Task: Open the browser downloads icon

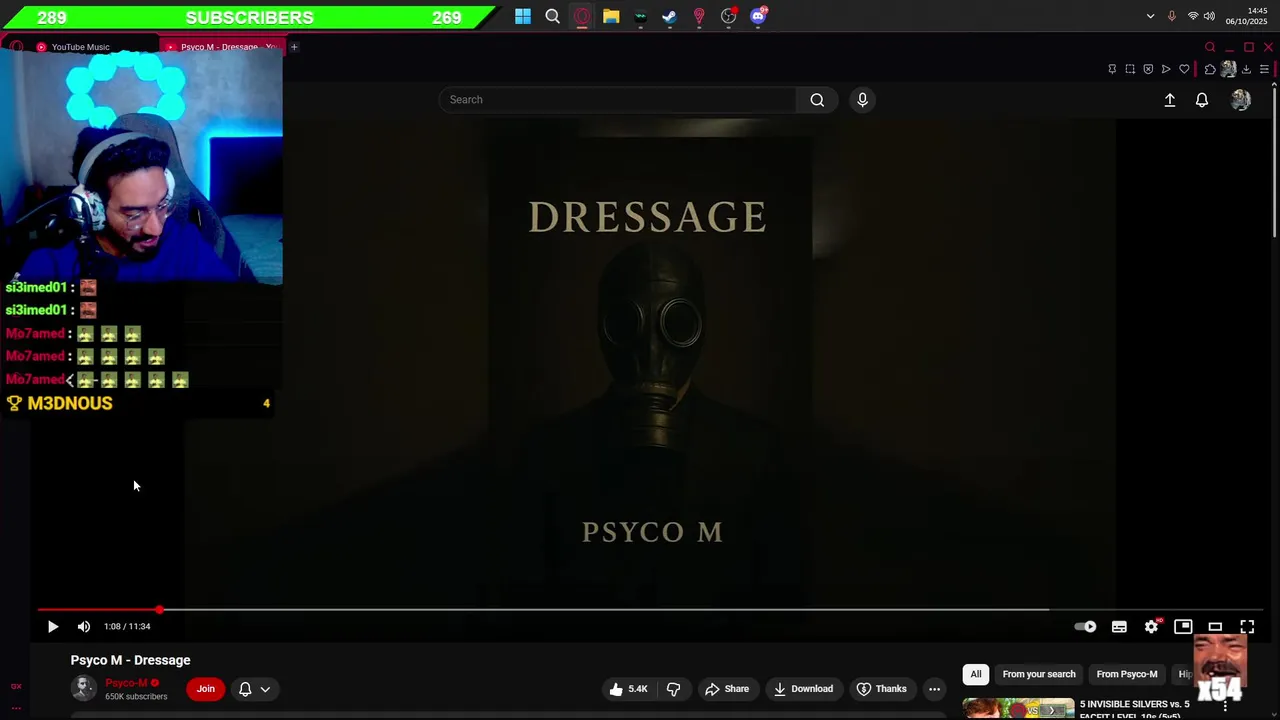Action: point(1246,69)
